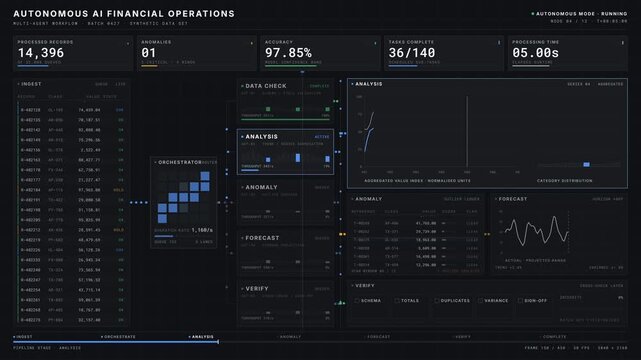The image size is (641, 360).
Task: Open the Anomalies card corner icon
Action: [x=251, y=43]
